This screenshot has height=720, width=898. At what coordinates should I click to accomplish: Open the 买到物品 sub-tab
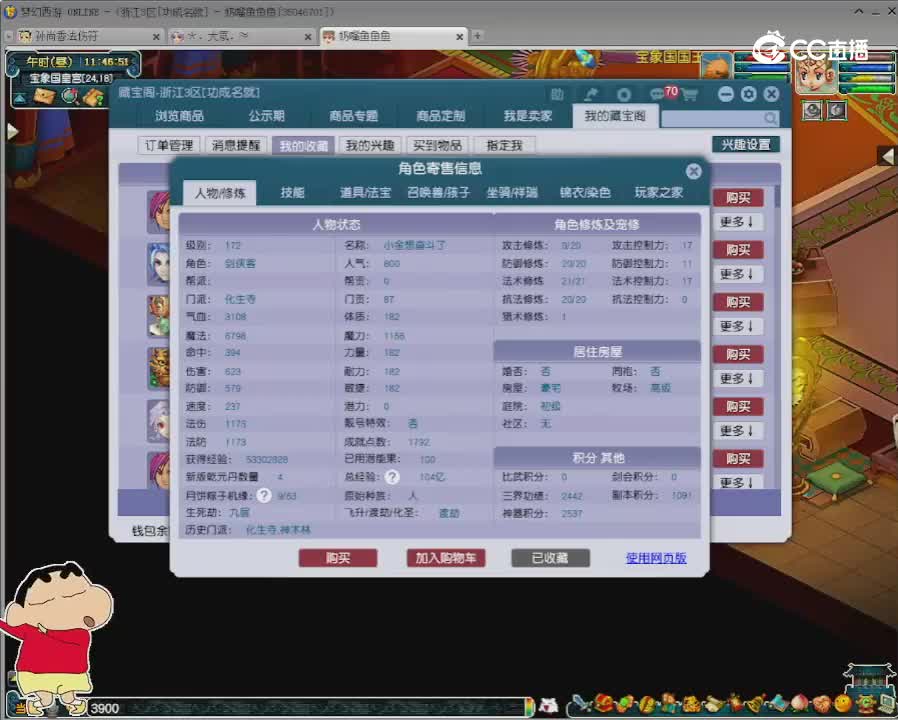437,145
